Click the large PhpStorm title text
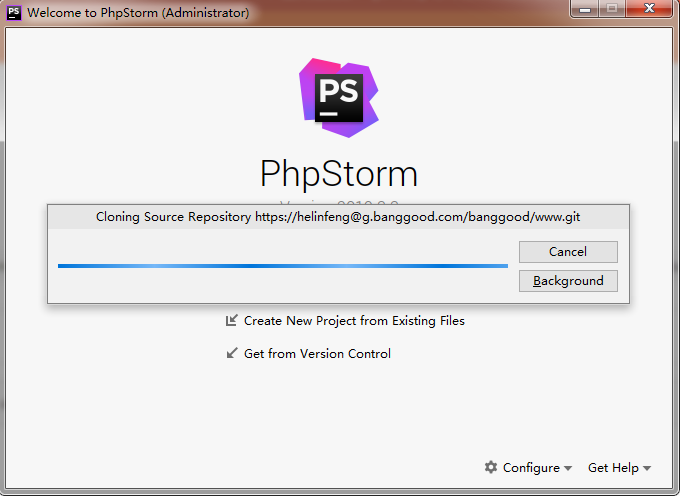 [339, 173]
